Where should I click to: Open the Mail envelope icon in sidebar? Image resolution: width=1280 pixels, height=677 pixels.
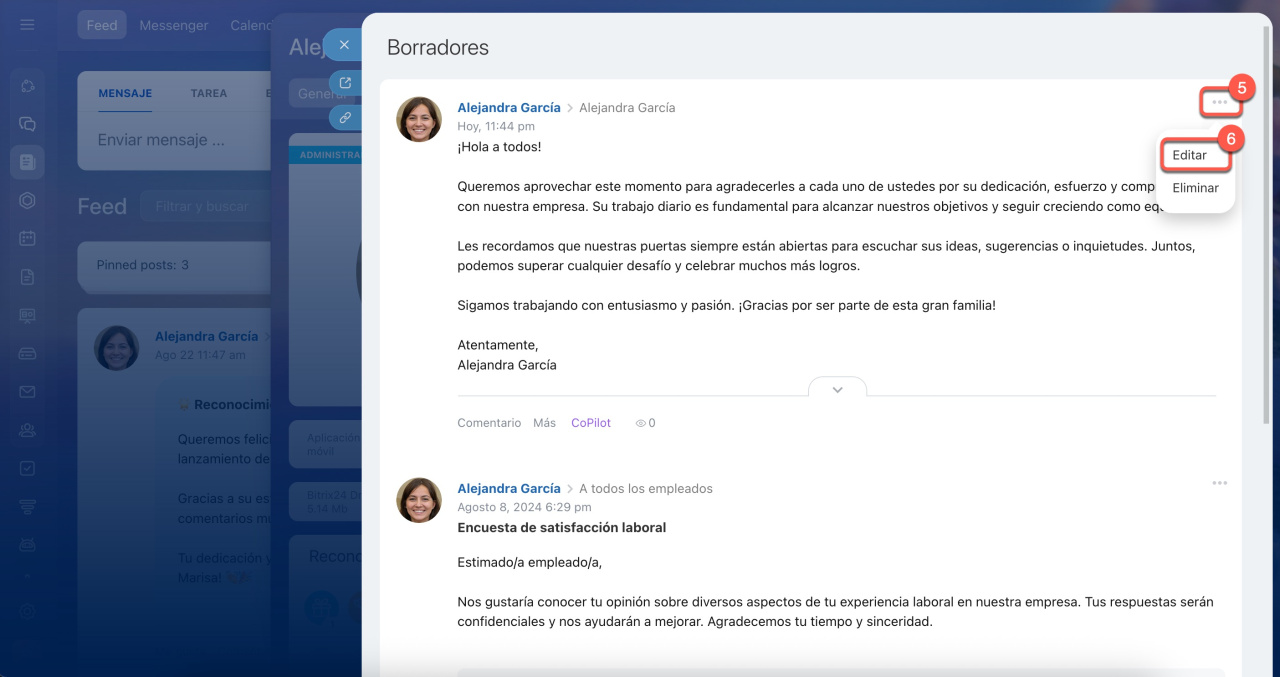[27, 391]
